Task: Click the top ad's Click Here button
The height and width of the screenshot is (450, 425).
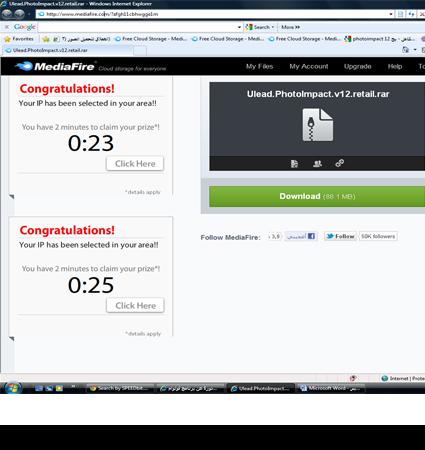Action: point(135,164)
